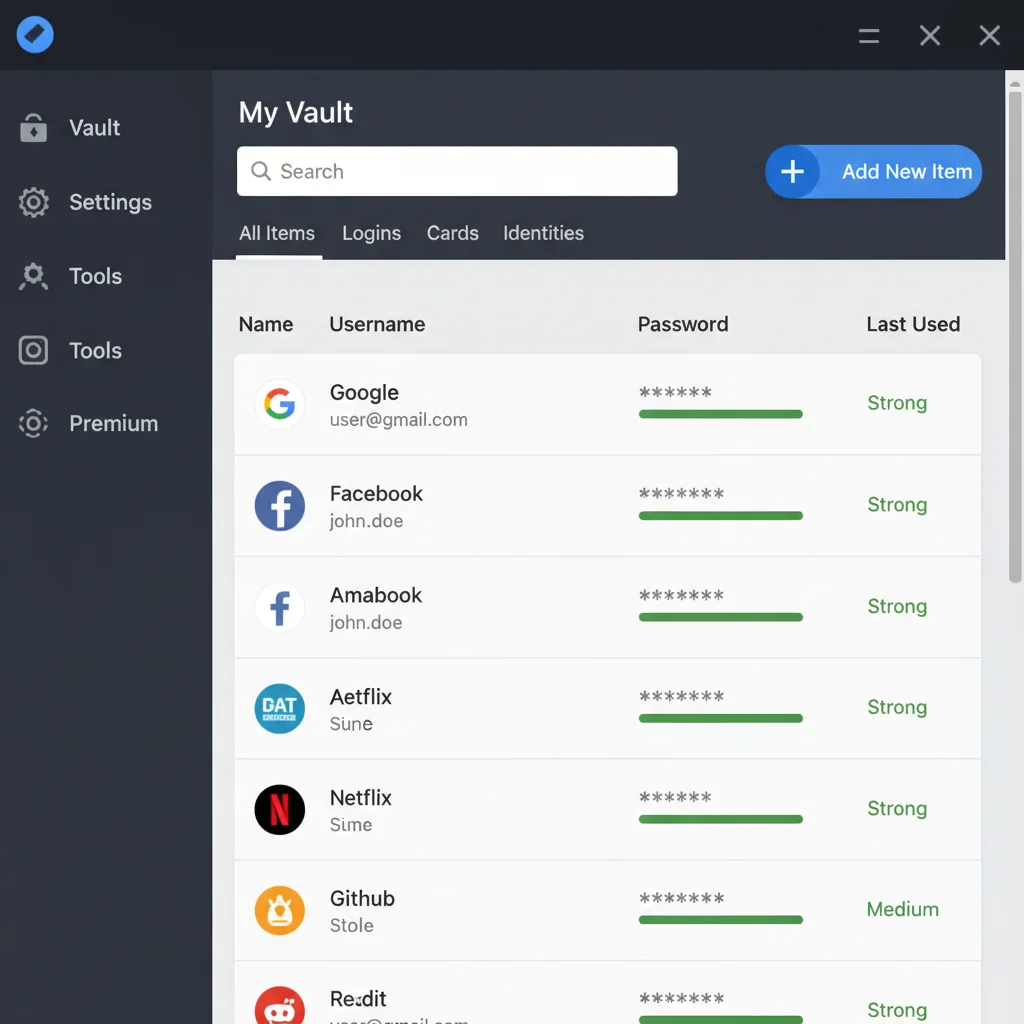
Task: Click the Reddit red mascot icon
Action: pos(280,1008)
